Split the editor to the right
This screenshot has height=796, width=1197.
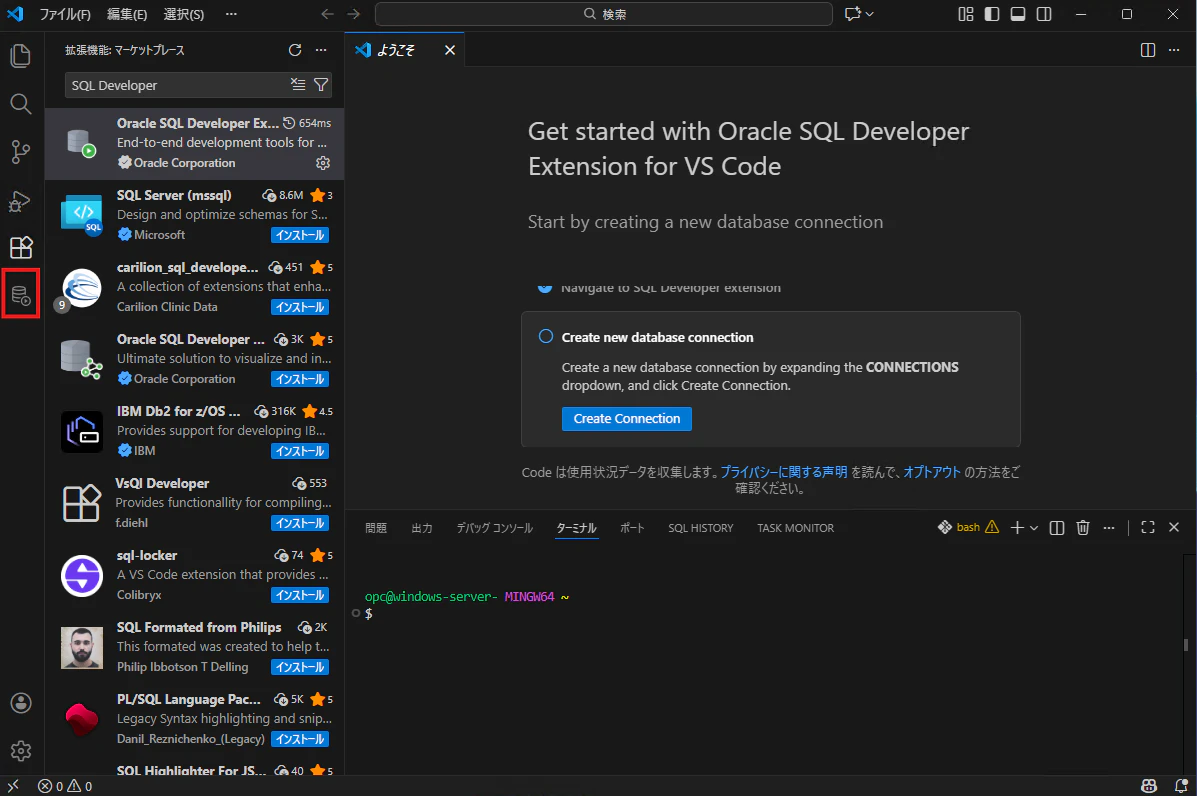coord(1147,50)
